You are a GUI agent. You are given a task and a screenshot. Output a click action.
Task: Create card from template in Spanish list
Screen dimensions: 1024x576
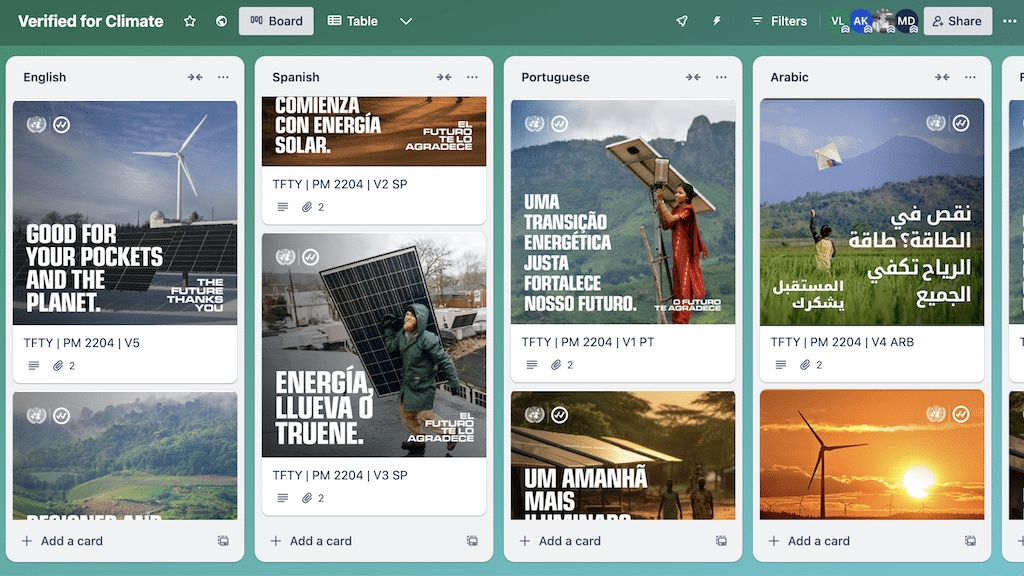[x=472, y=541]
